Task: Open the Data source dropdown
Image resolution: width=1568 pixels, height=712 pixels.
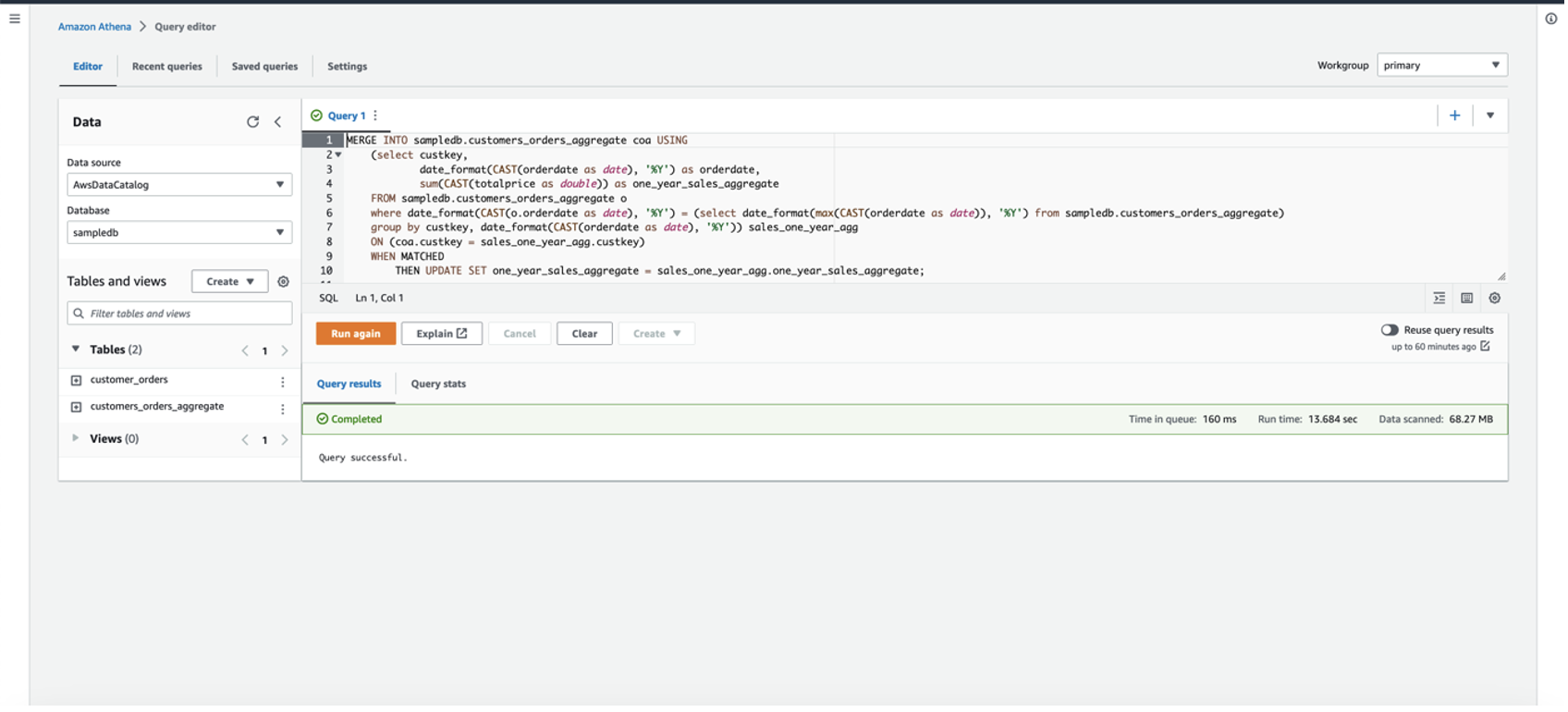Action: point(179,185)
